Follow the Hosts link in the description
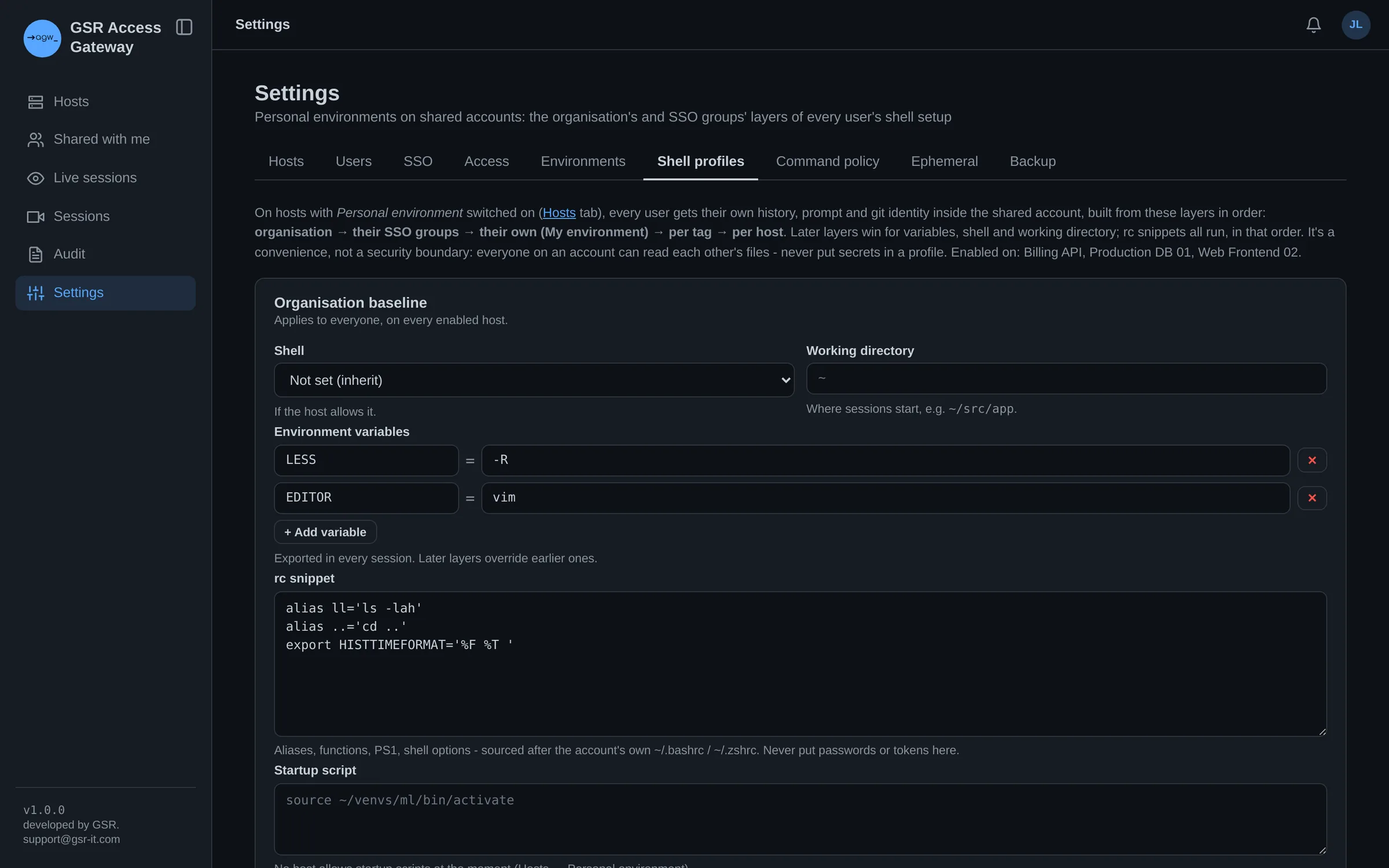 [559, 213]
